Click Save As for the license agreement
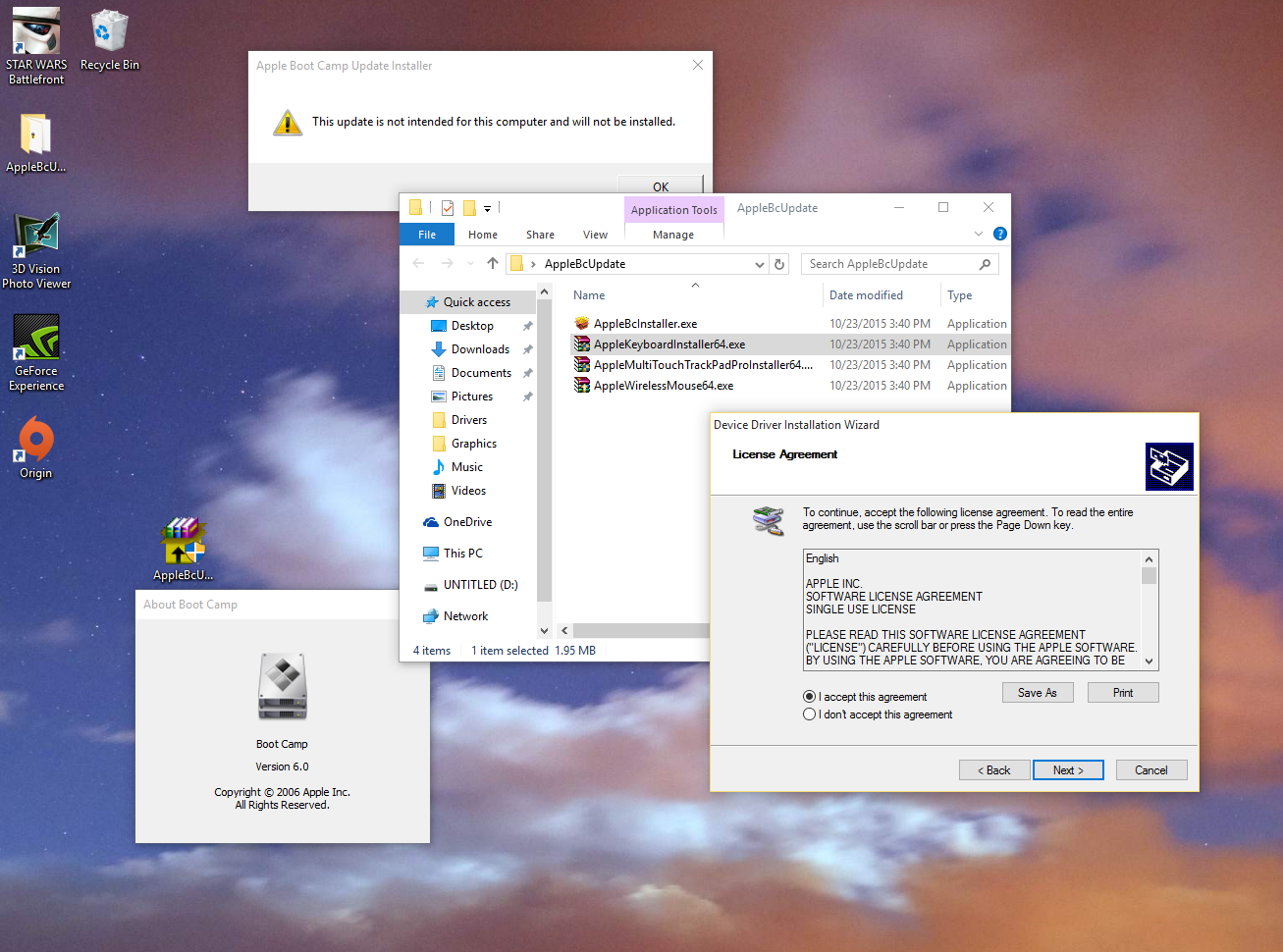 [x=1038, y=693]
